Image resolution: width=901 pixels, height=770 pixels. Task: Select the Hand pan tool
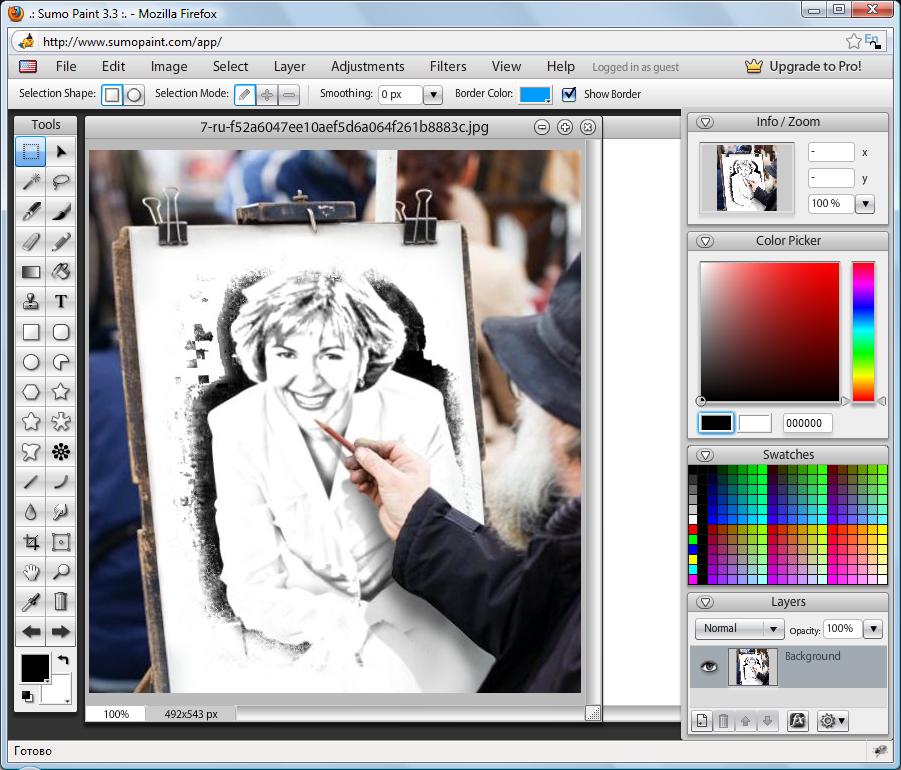[x=30, y=571]
